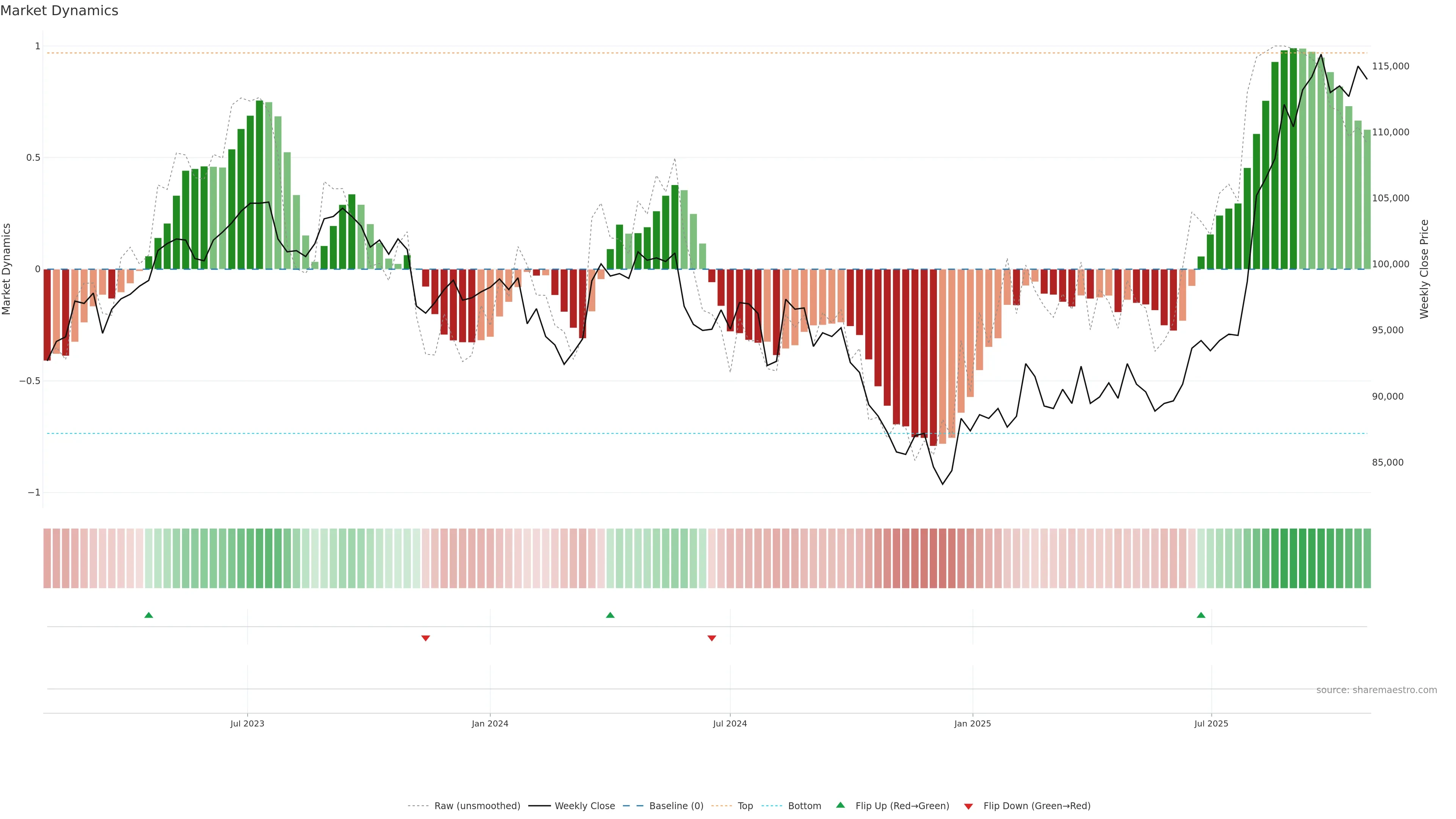
Task: Click the sharemaestro.com source text
Action: [1376, 690]
